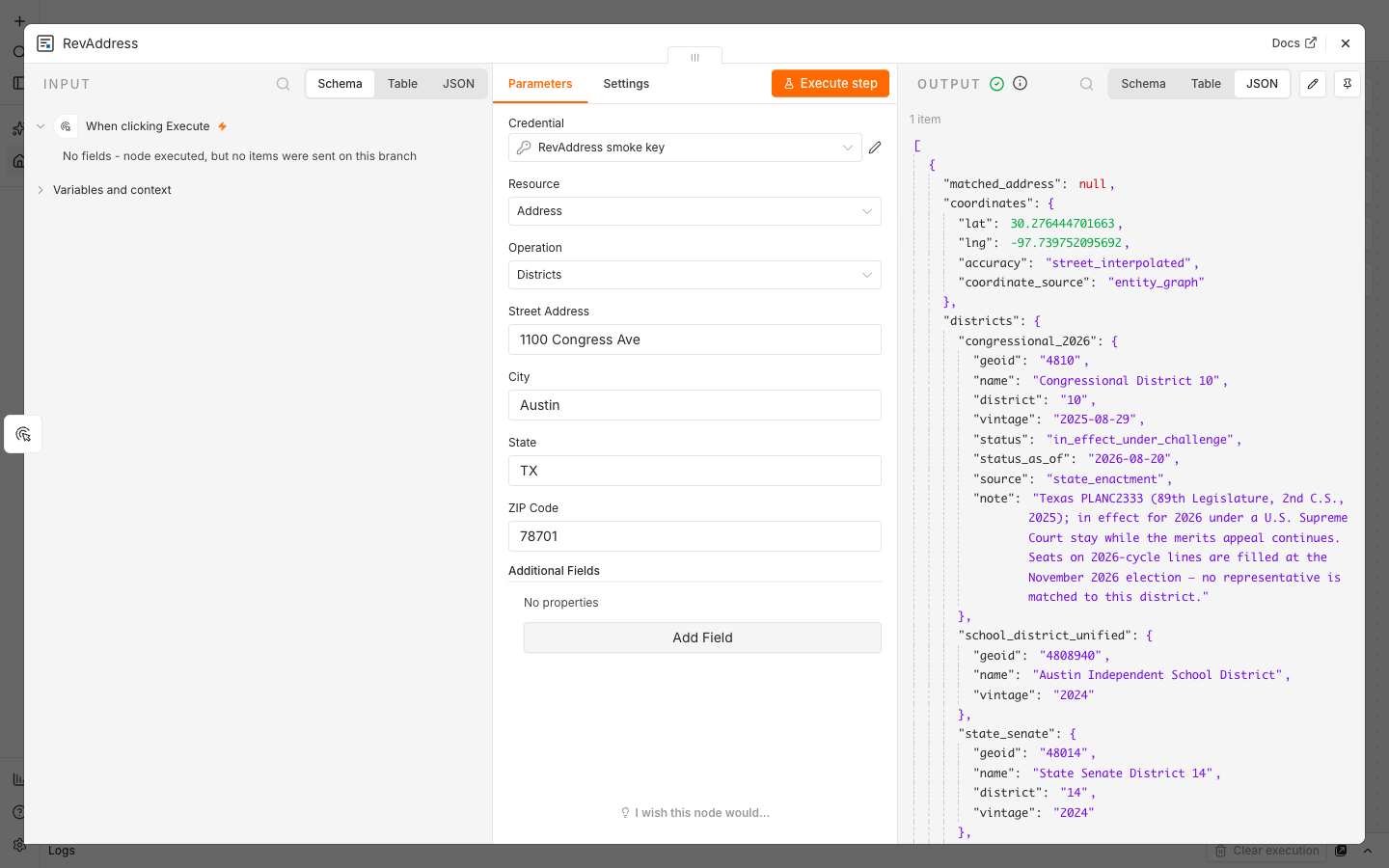Switch output view to Table
This screenshot has height=868, width=1389.
pos(1206,84)
